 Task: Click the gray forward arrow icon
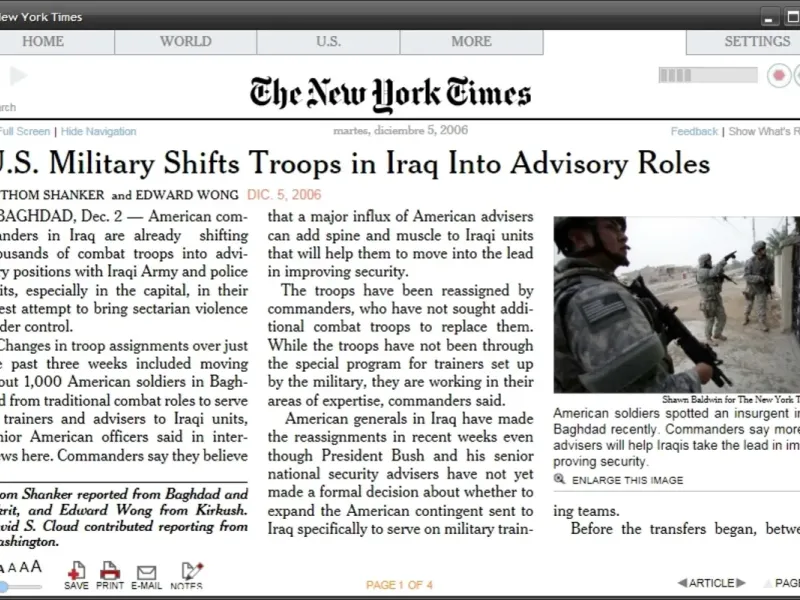18,76
